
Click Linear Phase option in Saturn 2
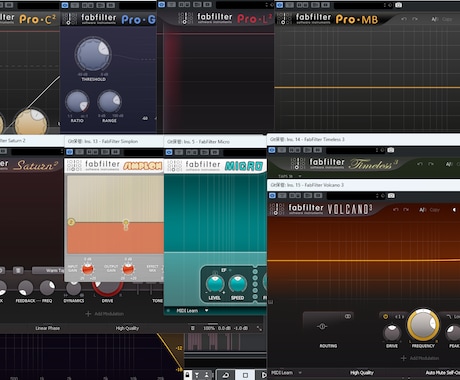47,328
